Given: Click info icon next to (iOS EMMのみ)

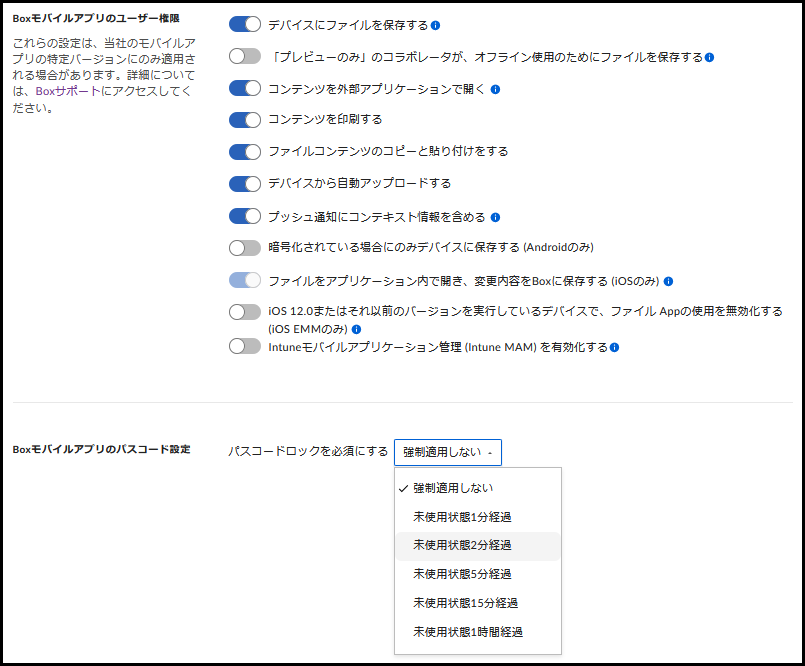Looking at the screenshot, I should coord(356,329).
